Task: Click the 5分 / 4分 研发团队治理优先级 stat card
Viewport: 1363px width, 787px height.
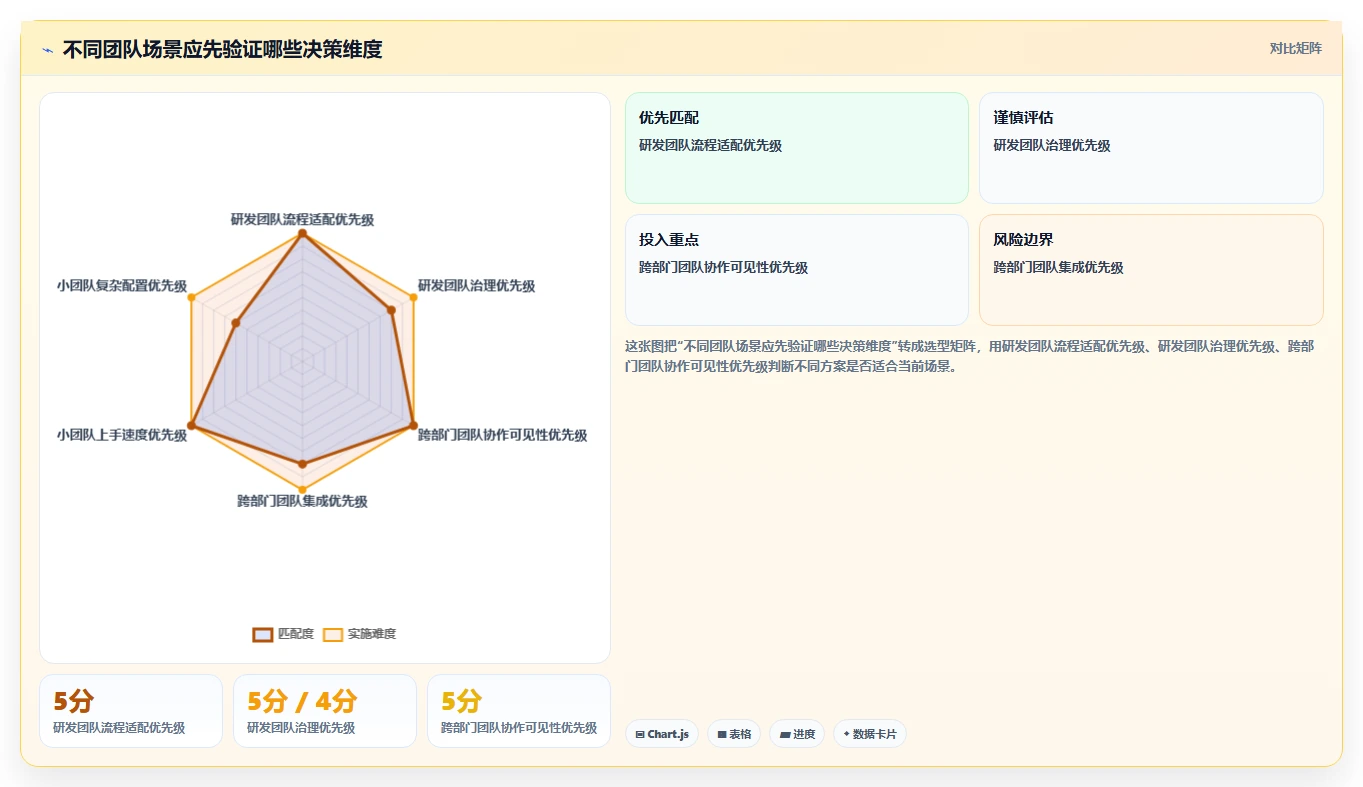Action: point(325,711)
